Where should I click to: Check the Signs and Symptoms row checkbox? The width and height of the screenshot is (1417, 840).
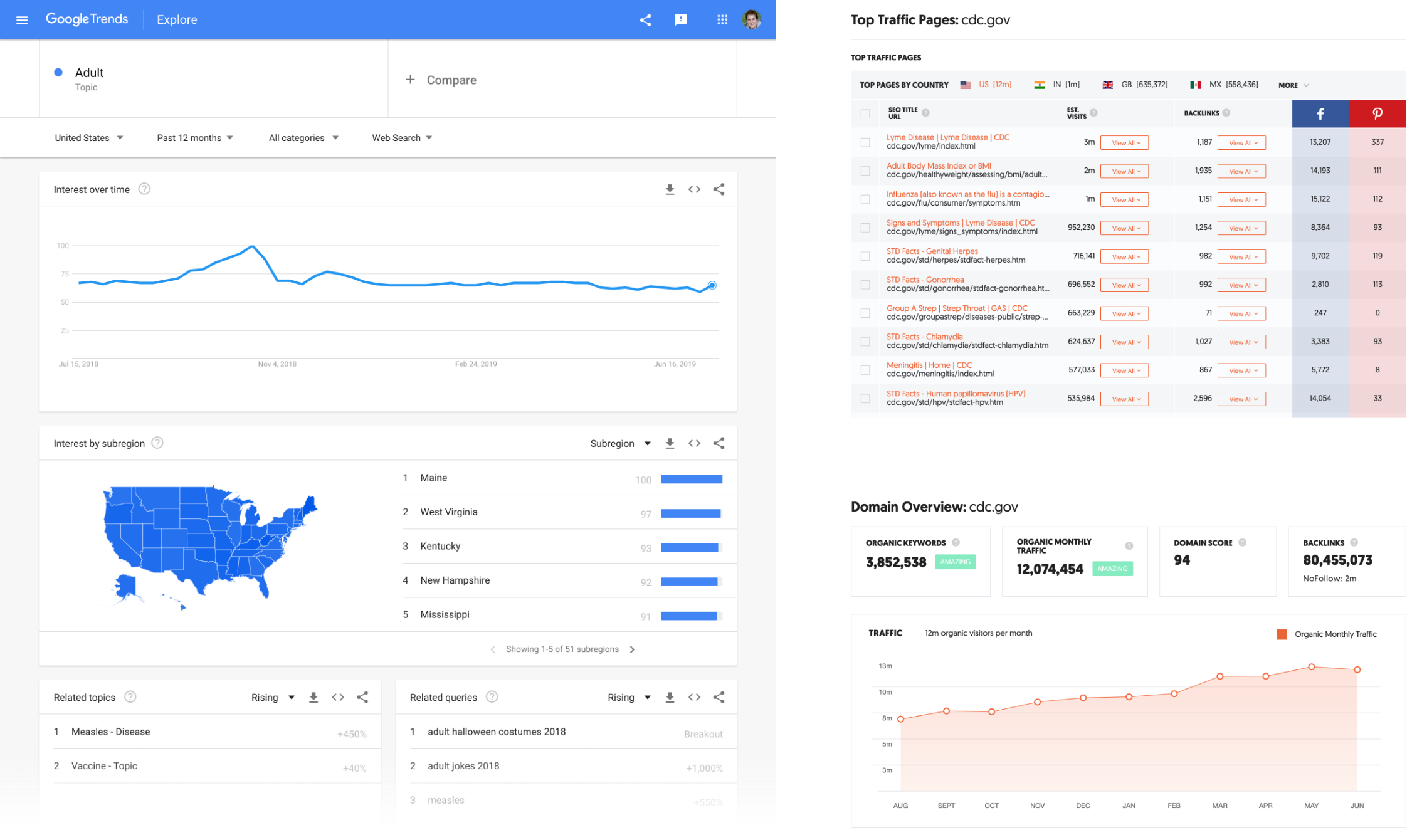[865, 228]
